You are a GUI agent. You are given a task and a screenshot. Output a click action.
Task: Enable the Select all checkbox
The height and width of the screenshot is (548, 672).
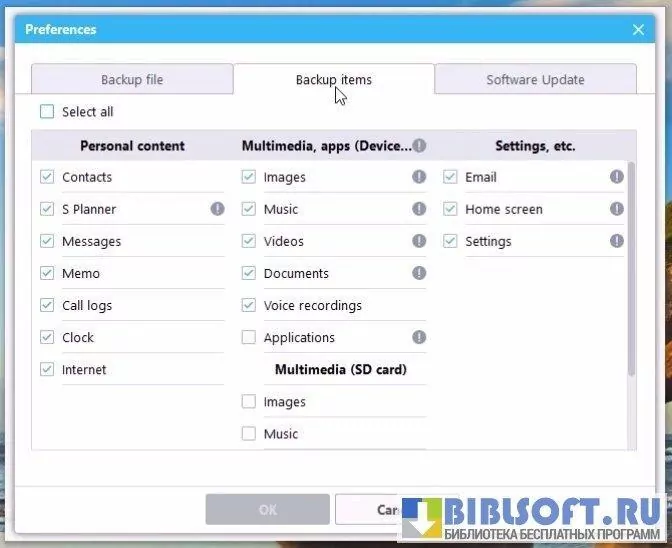pos(47,112)
